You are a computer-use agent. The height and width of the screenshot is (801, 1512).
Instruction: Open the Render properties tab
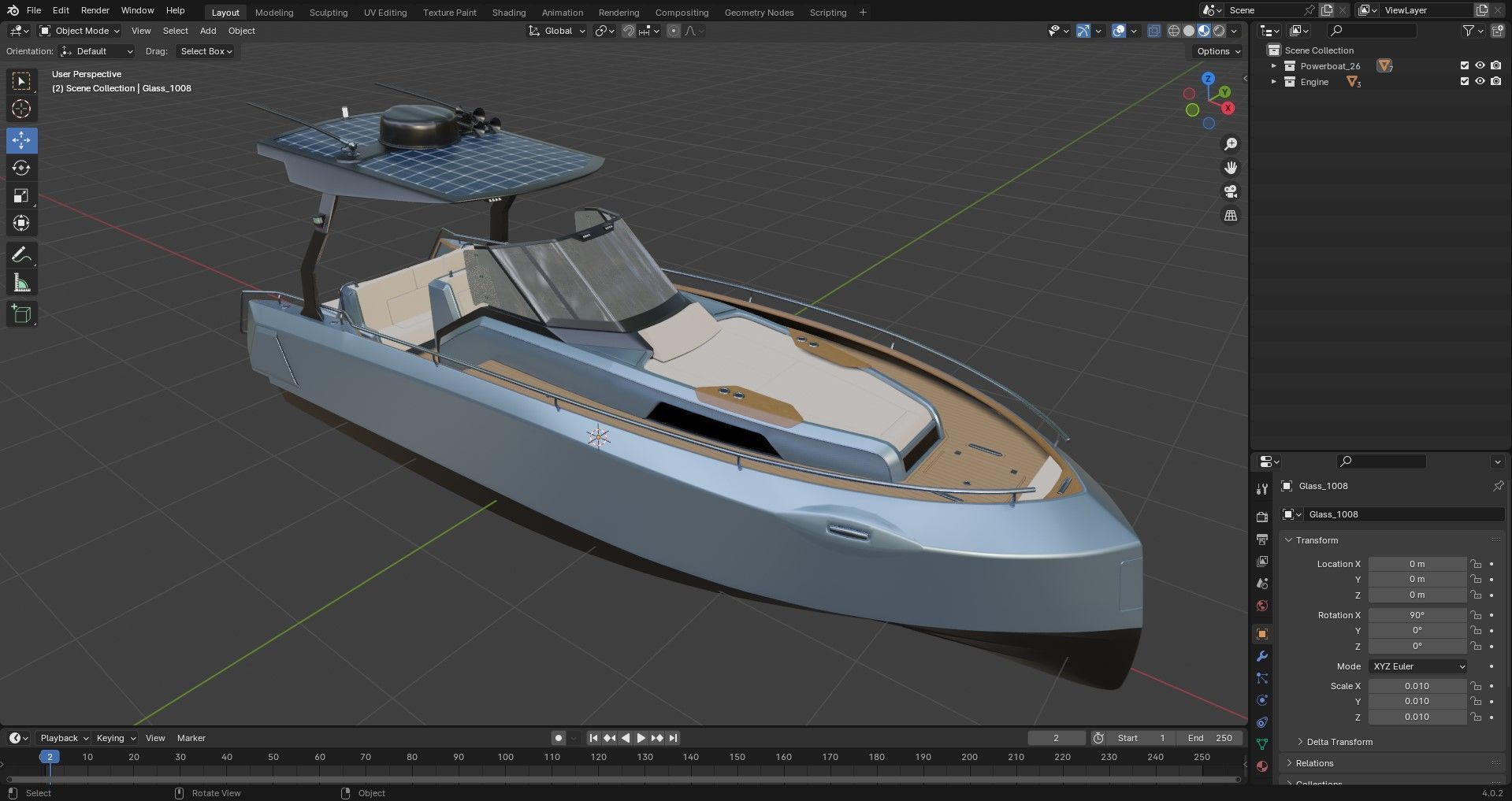(1261, 517)
